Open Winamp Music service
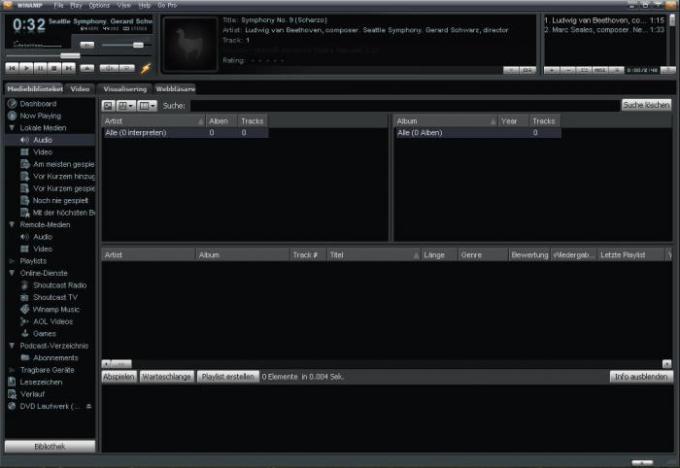 pos(56,309)
